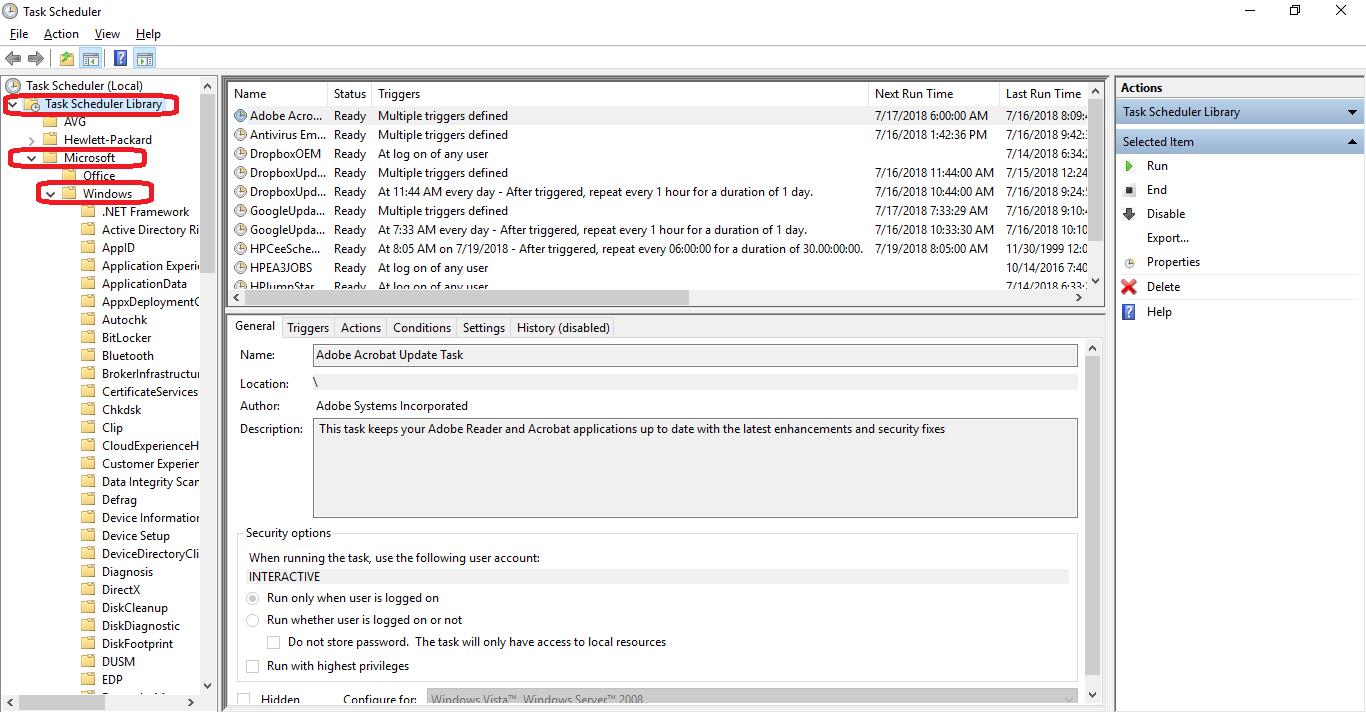Check 'Run with highest privileges' checkbox
Screen dimensions: 1366x712
point(253,666)
